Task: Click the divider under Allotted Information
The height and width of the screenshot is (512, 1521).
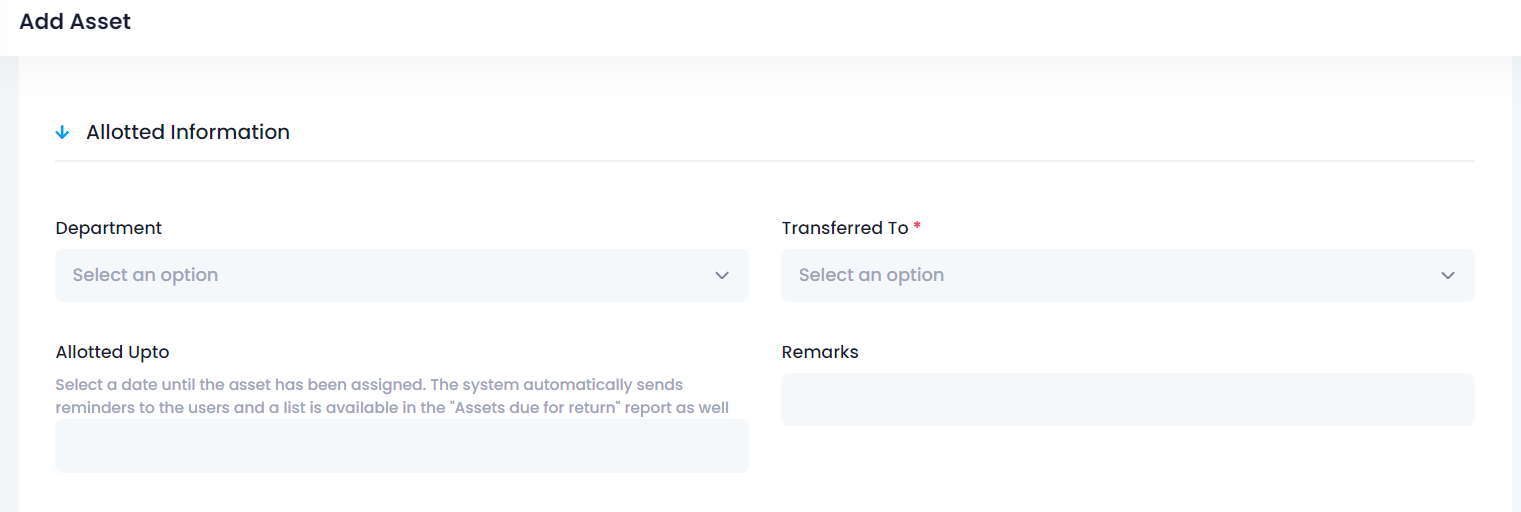Action: pos(765,160)
